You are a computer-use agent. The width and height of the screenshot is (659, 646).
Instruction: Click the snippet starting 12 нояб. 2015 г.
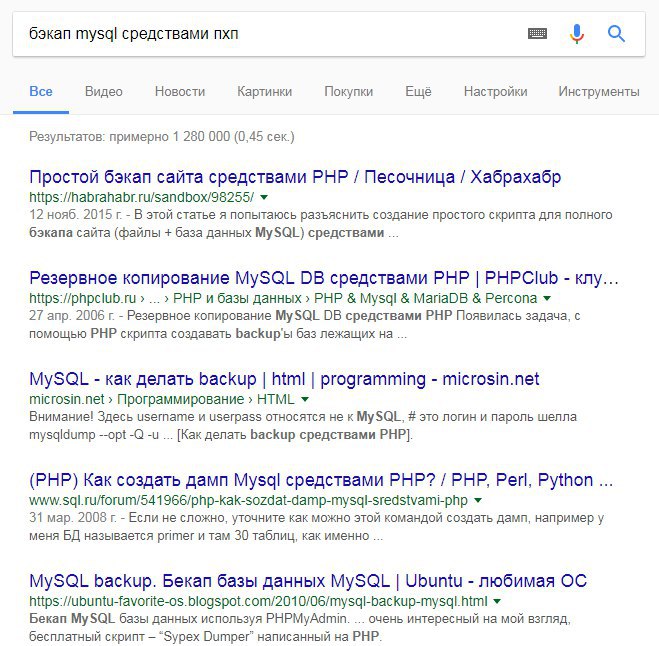pyautogui.click(x=321, y=224)
